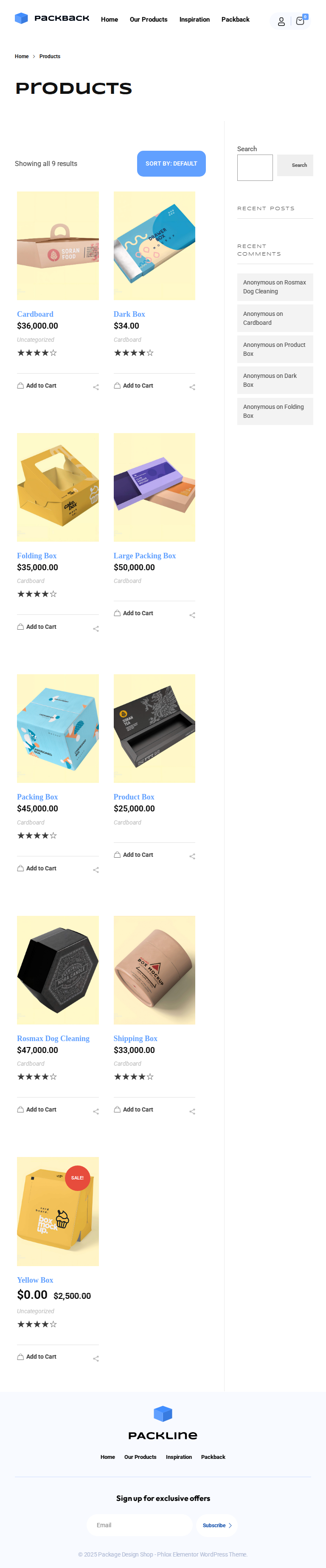The image size is (326, 1568).
Task: Click the Packline cube logo in footer
Action: click(163, 1413)
